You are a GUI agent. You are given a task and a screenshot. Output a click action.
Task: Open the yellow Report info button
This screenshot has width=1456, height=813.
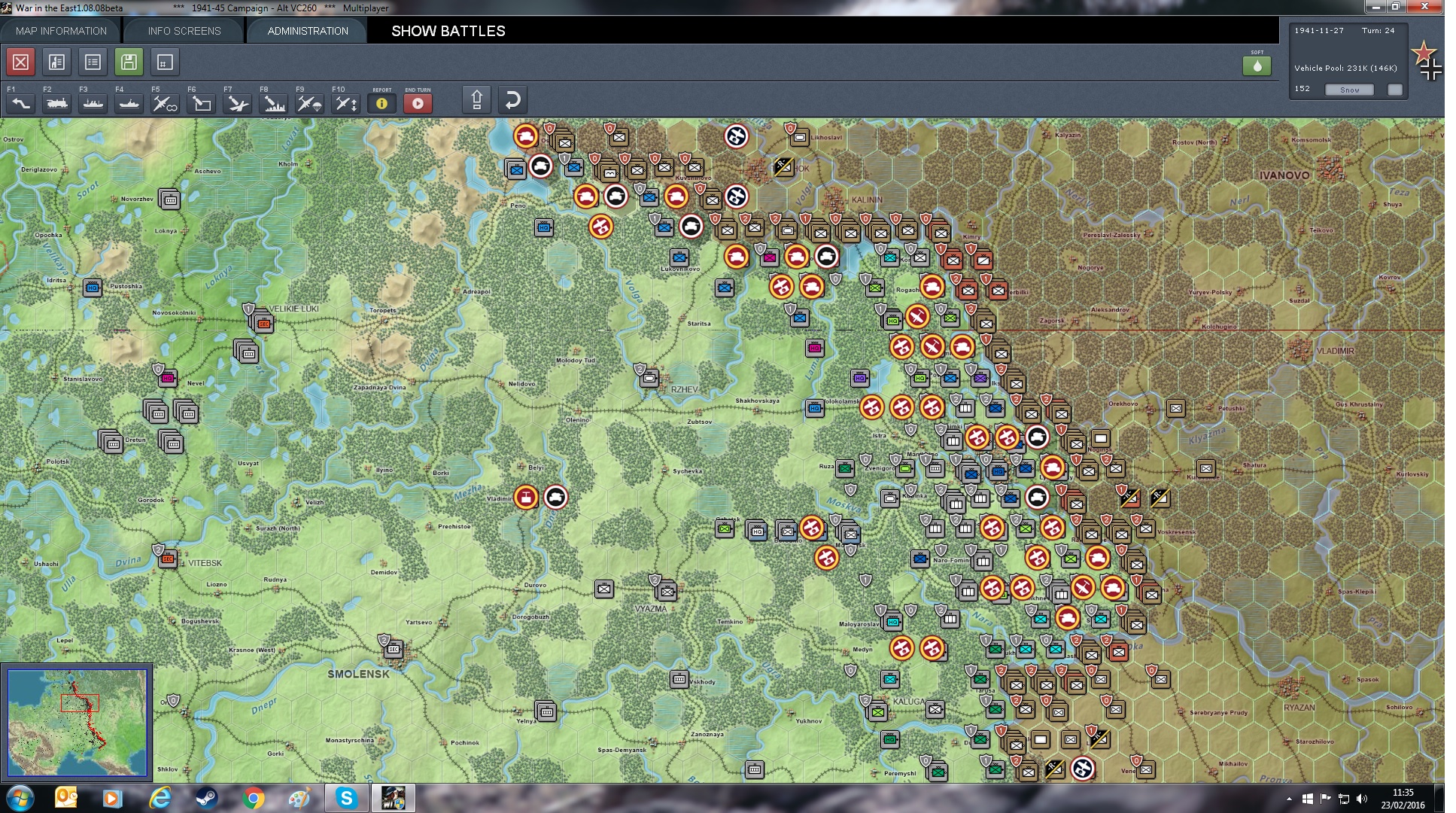[381, 103]
